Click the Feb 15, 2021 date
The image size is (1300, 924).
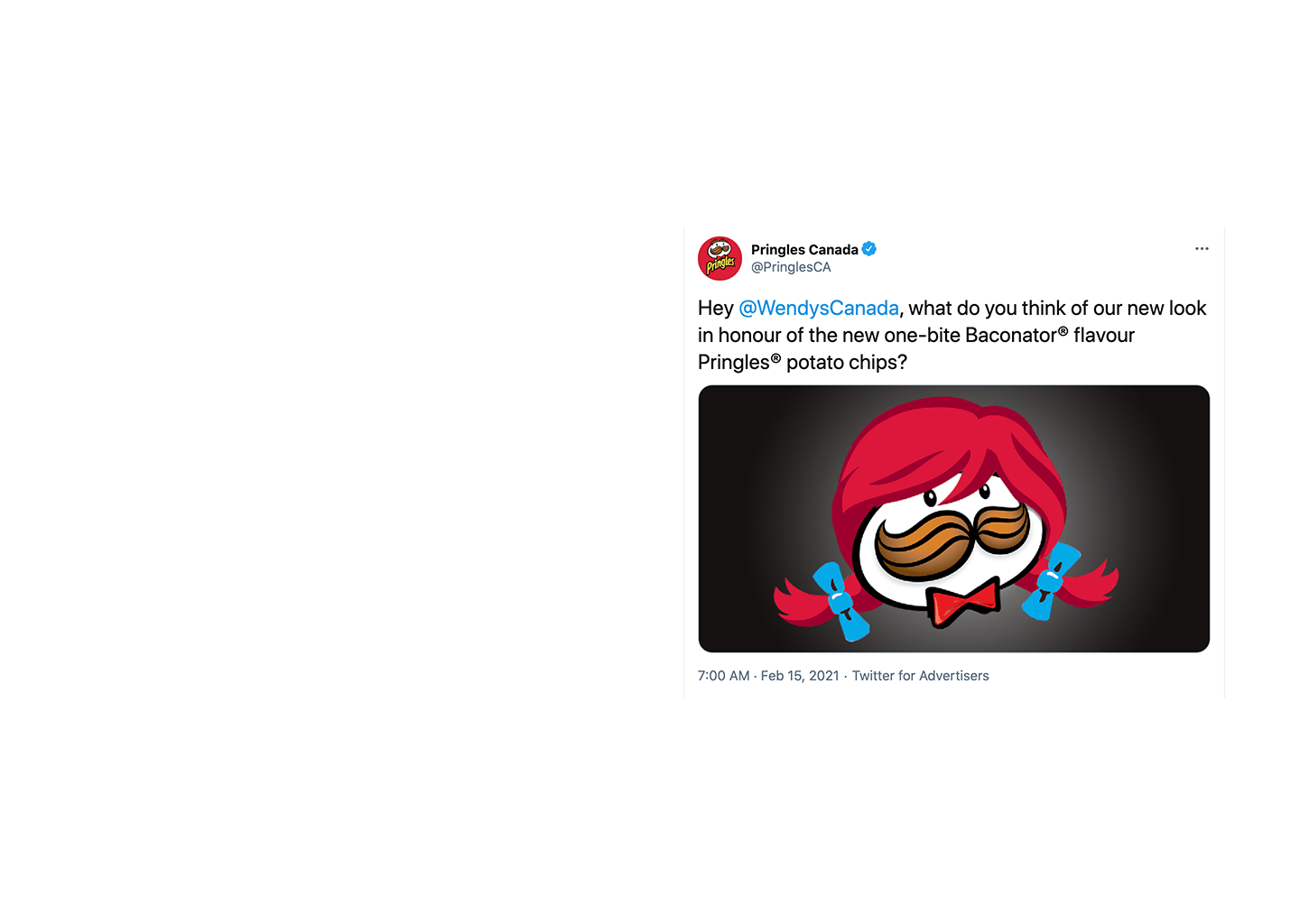(x=800, y=676)
